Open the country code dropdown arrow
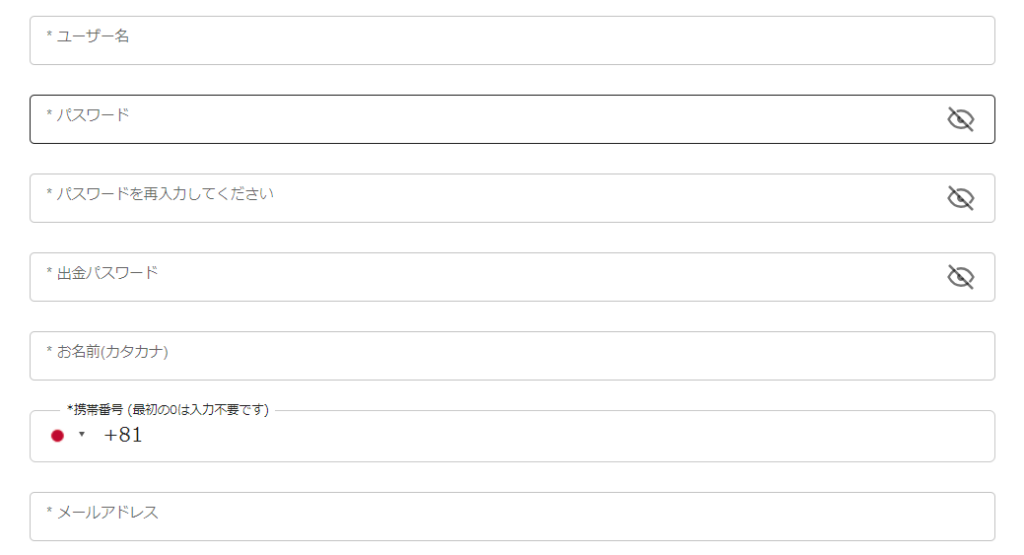Screen dimensions: 1024x555 point(82,434)
